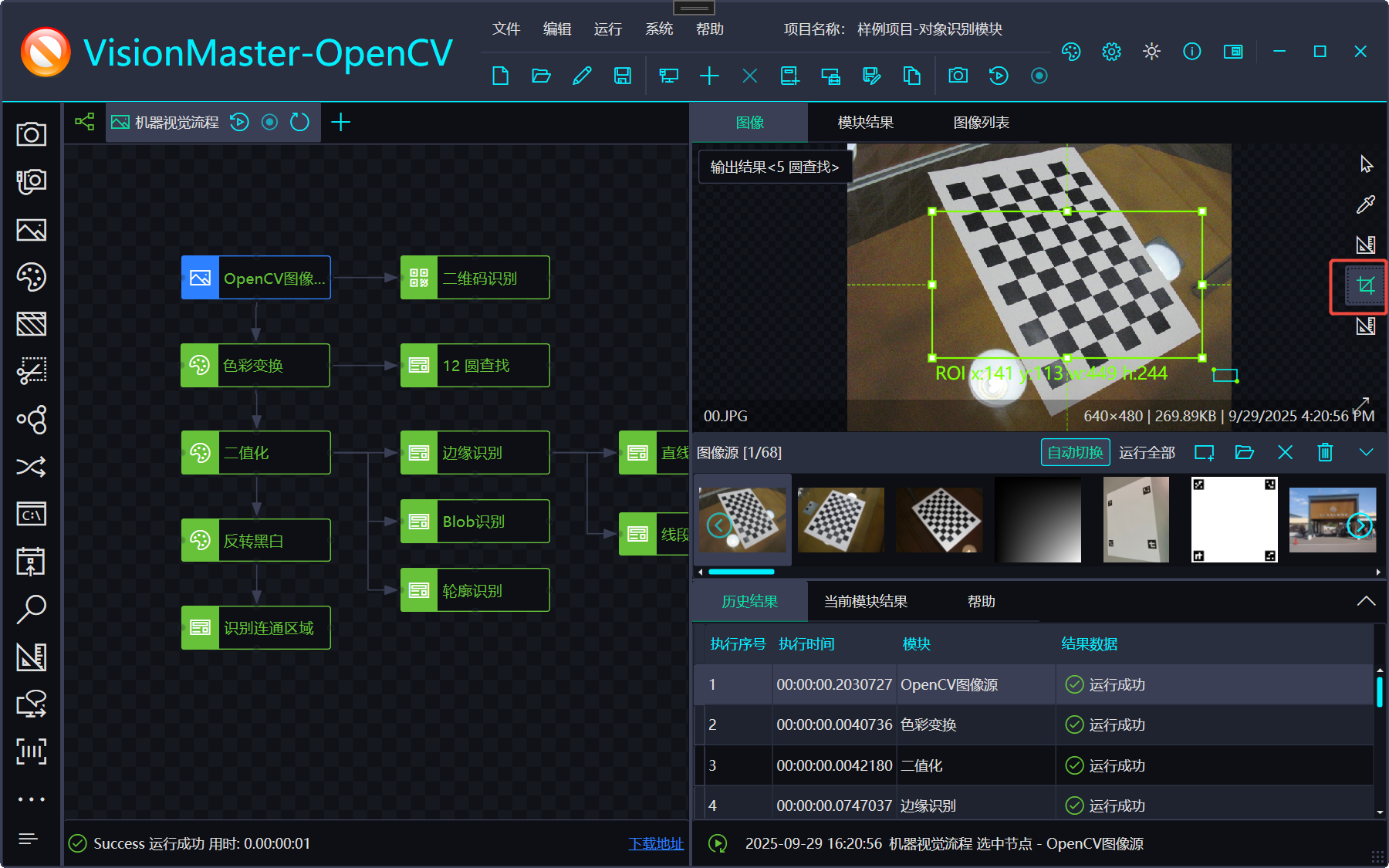Switch to 图像列表 tab
Image resolution: width=1389 pixels, height=868 pixels.
pyautogui.click(x=982, y=123)
